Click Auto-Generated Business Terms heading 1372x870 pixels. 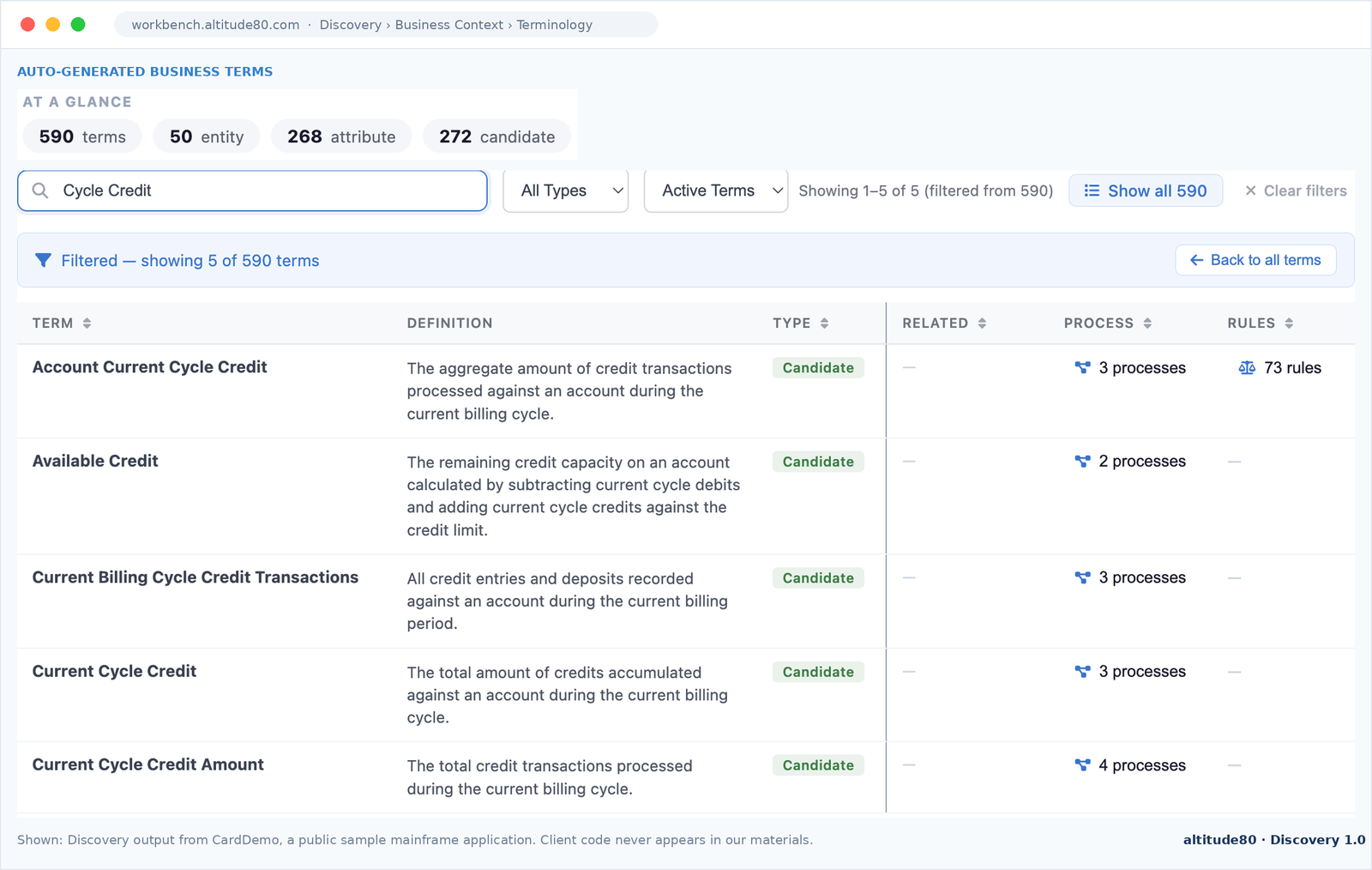pos(145,71)
